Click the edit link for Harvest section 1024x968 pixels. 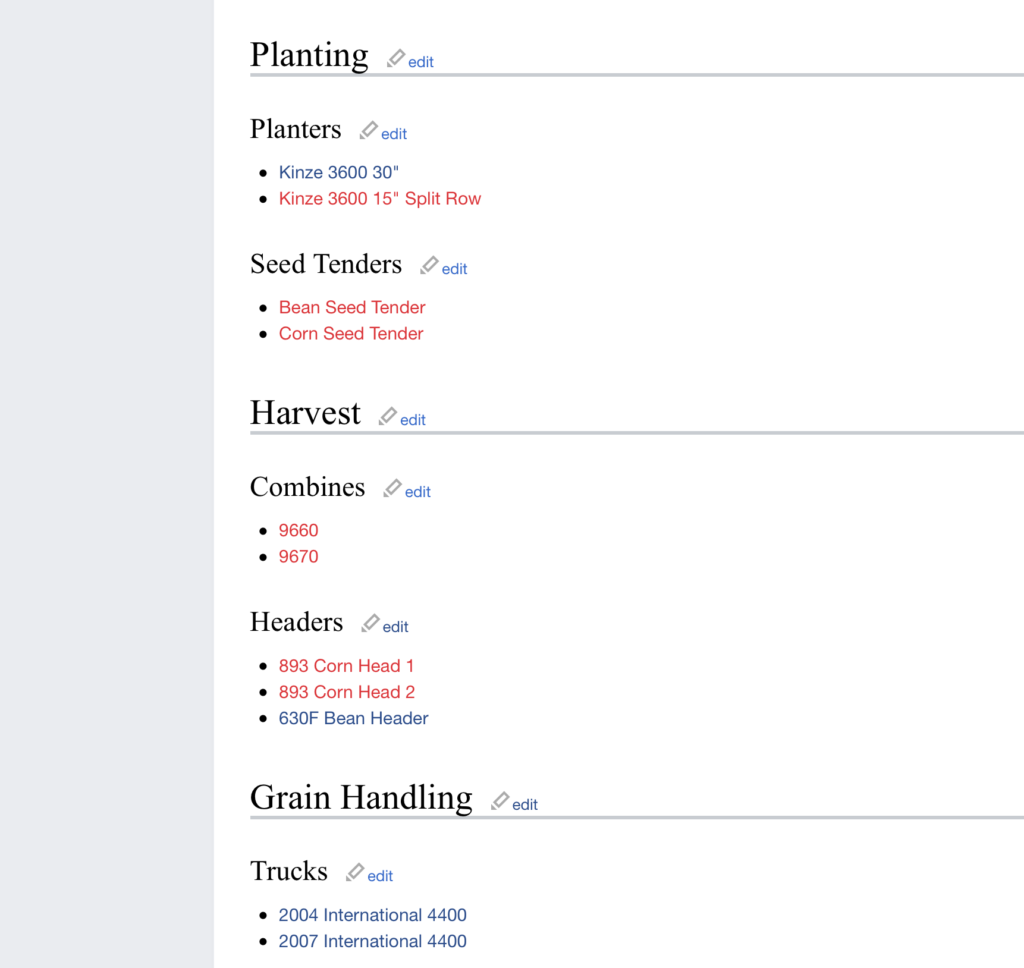tap(413, 420)
